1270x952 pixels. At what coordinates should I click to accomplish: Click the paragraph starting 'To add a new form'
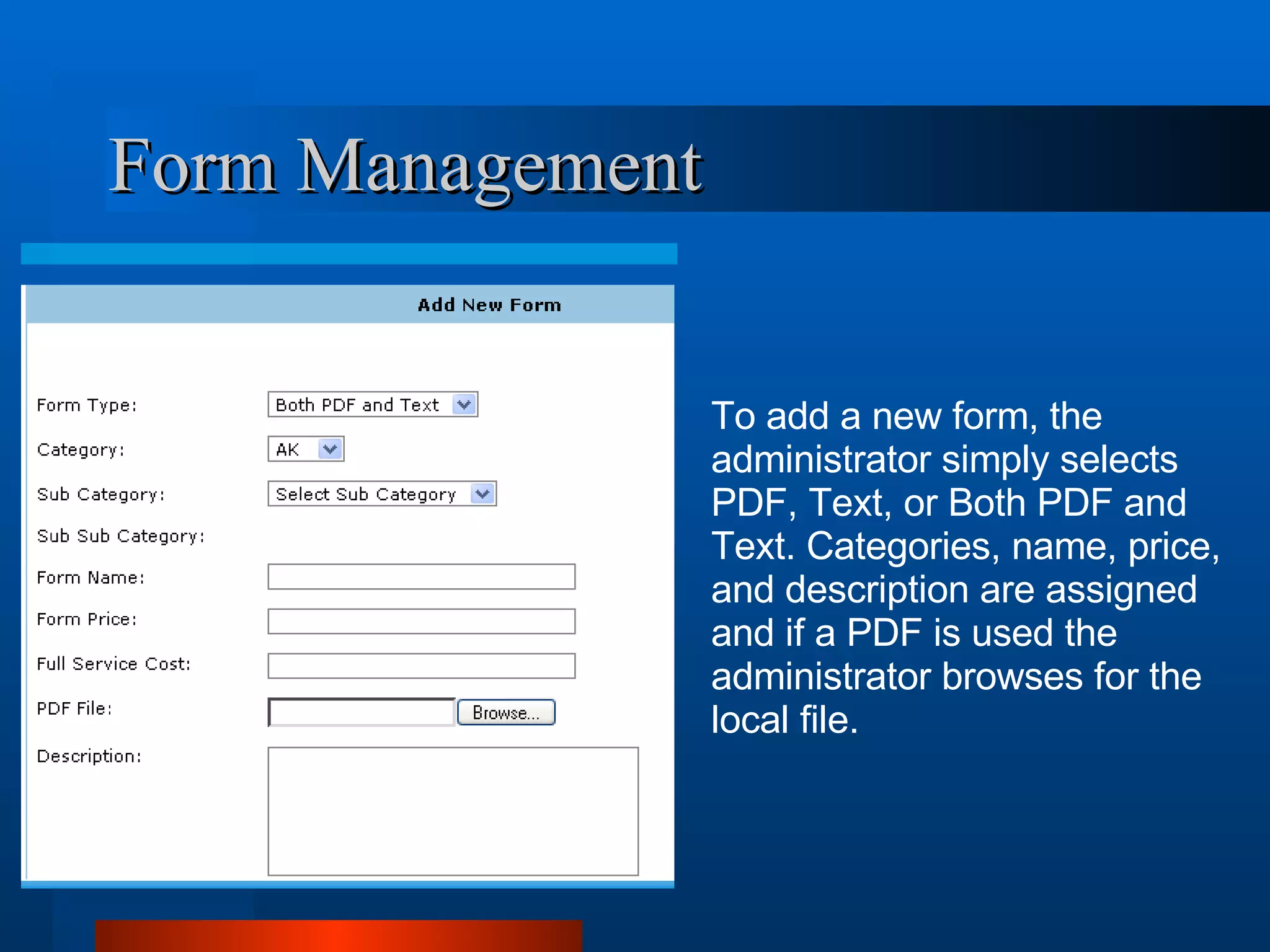click(964, 568)
